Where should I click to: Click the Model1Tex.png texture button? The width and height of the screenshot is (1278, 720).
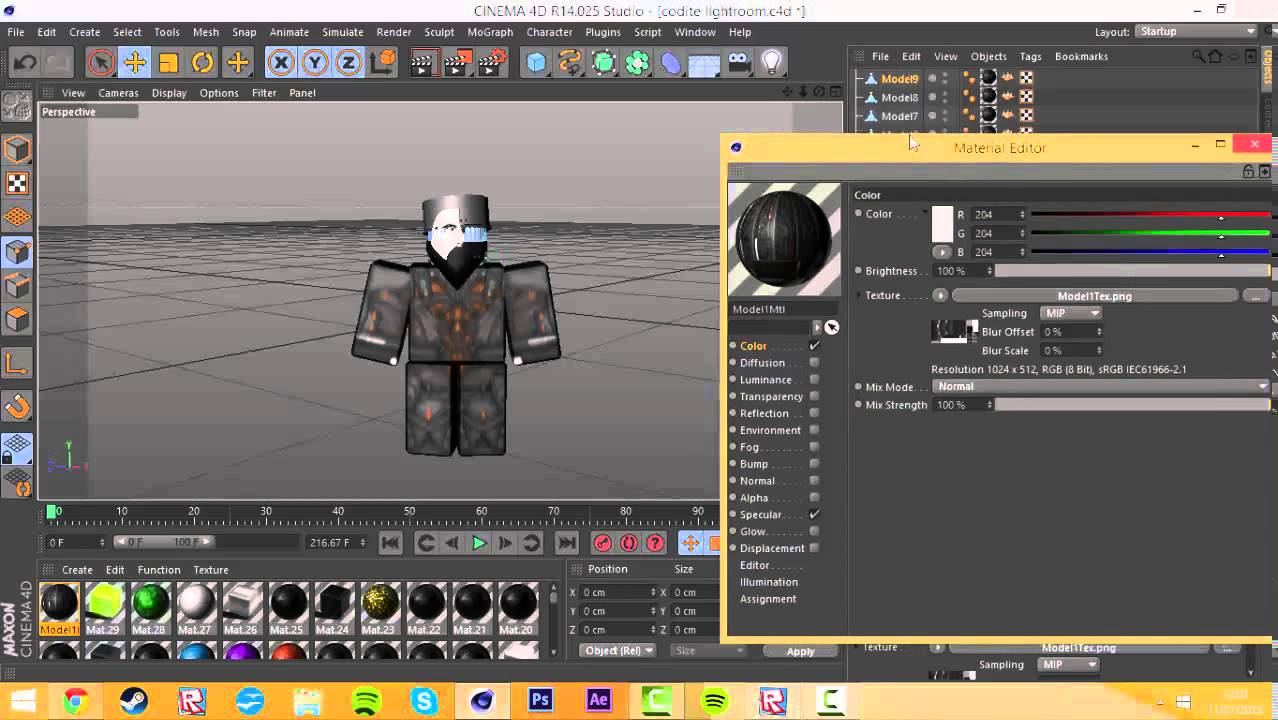1094,296
